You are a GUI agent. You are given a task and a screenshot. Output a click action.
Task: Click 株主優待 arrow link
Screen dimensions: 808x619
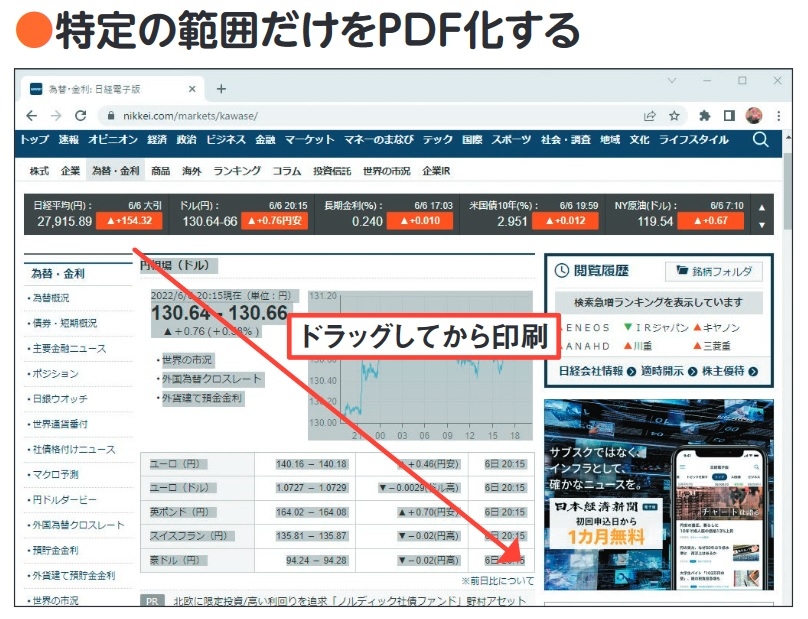(730, 372)
